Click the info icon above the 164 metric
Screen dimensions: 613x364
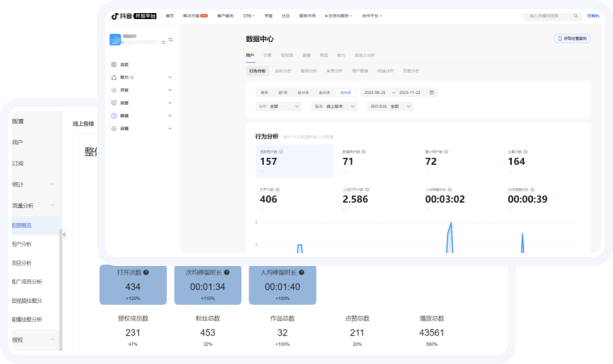pyautogui.click(x=525, y=152)
